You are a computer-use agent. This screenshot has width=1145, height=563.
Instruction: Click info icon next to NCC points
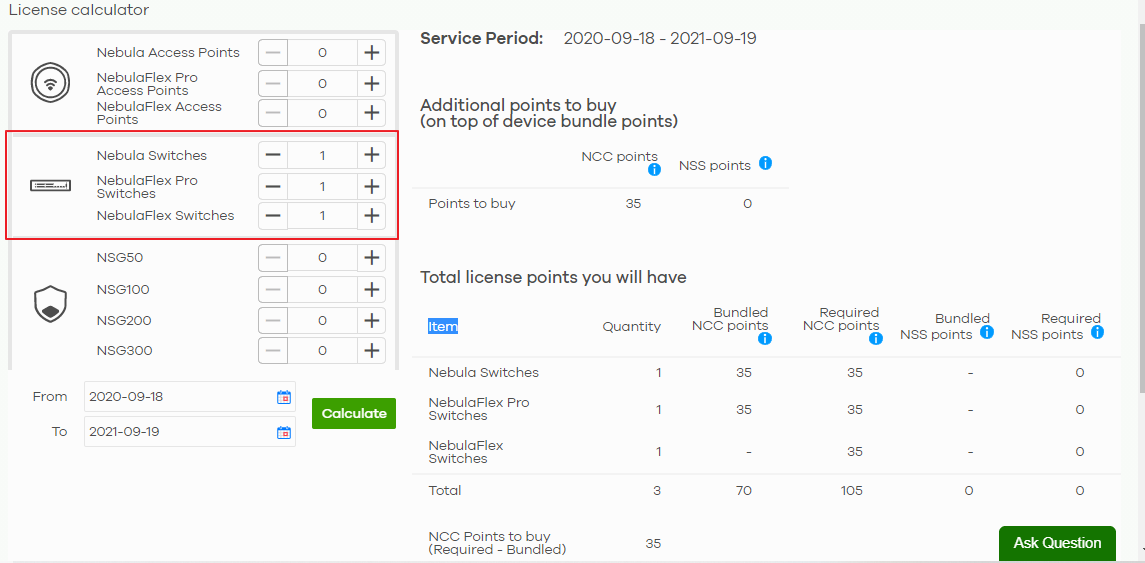[654, 169]
